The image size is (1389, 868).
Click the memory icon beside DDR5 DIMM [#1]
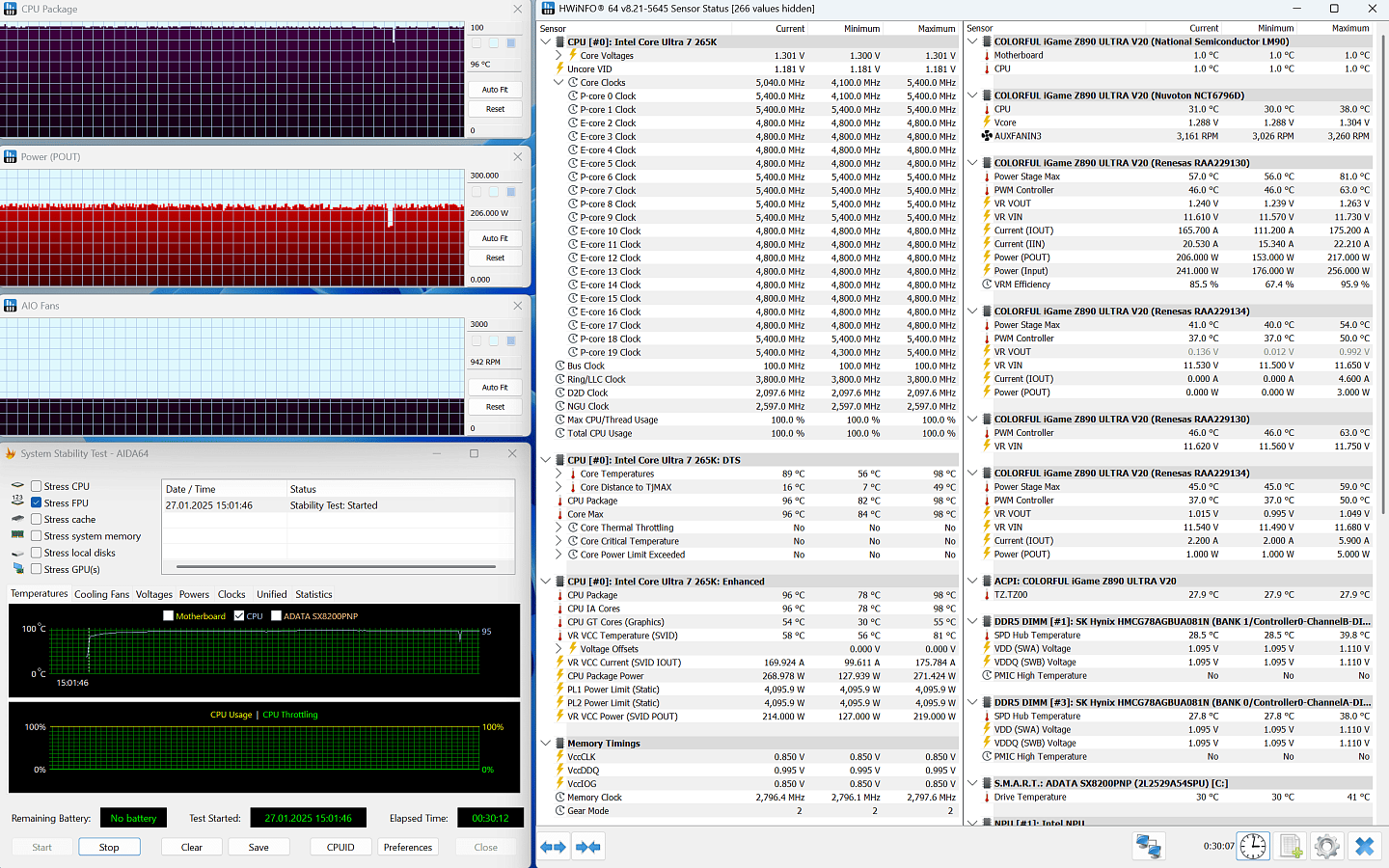pyautogui.click(x=987, y=621)
